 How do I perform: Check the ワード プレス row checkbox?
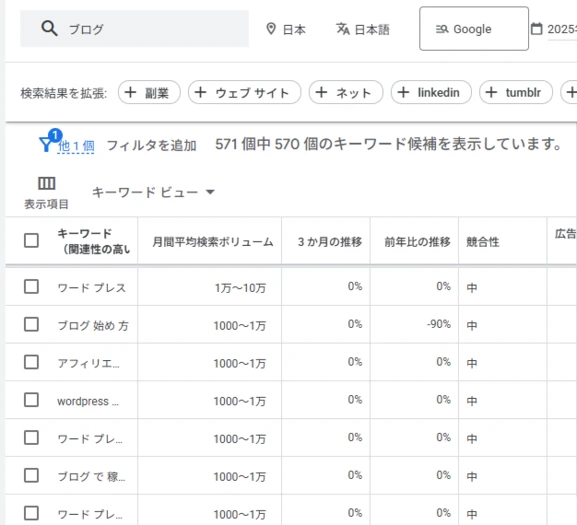pos(31,287)
